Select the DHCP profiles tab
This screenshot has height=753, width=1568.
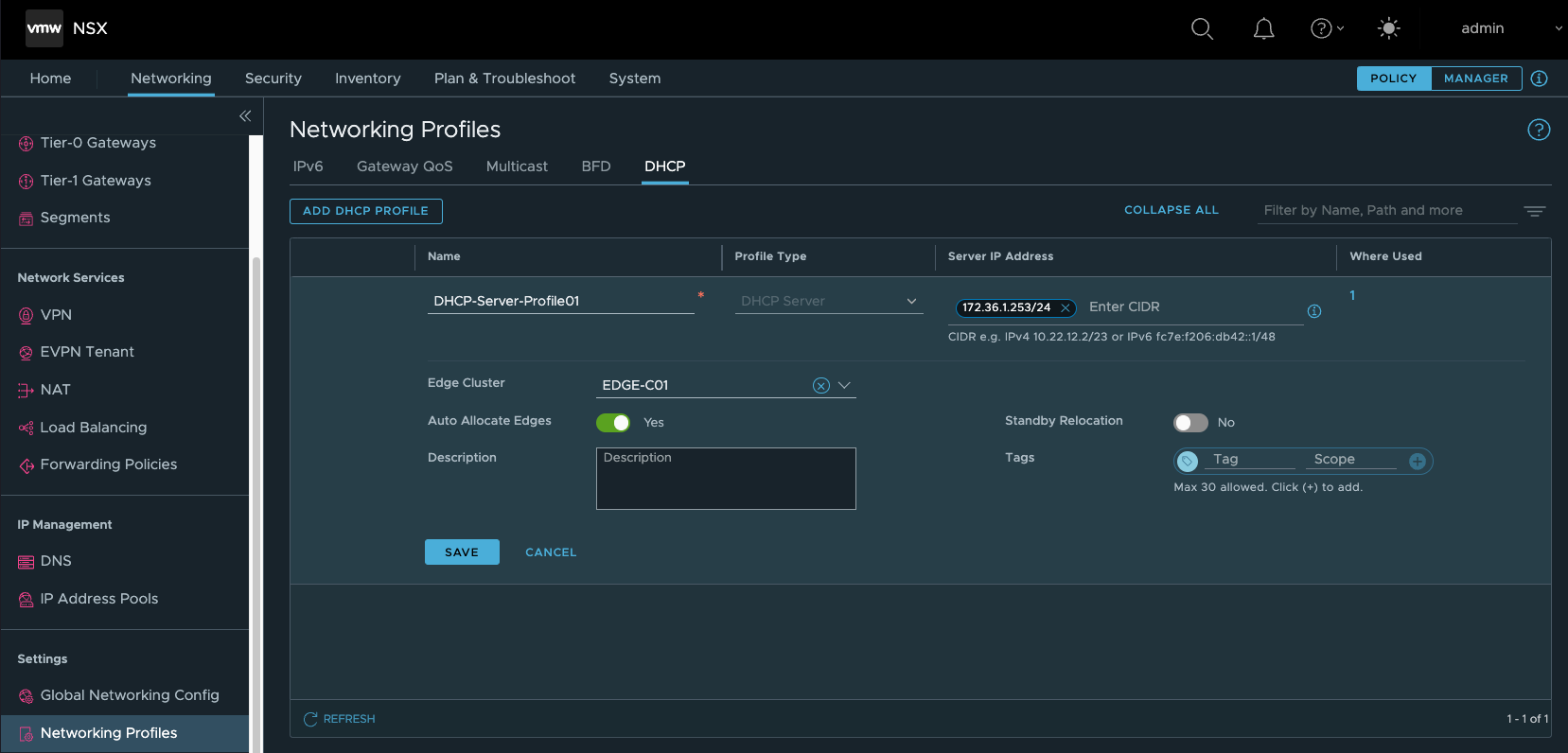[x=665, y=166]
